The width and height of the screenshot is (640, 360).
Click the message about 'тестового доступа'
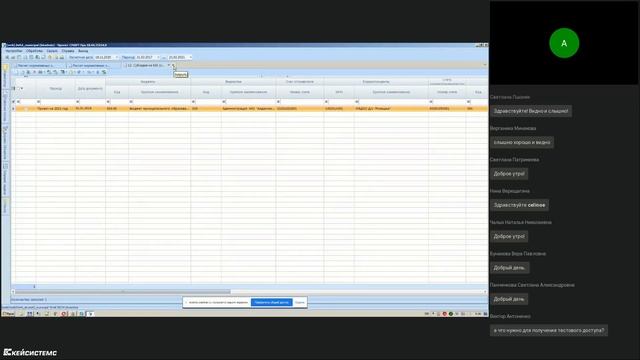point(549,330)
